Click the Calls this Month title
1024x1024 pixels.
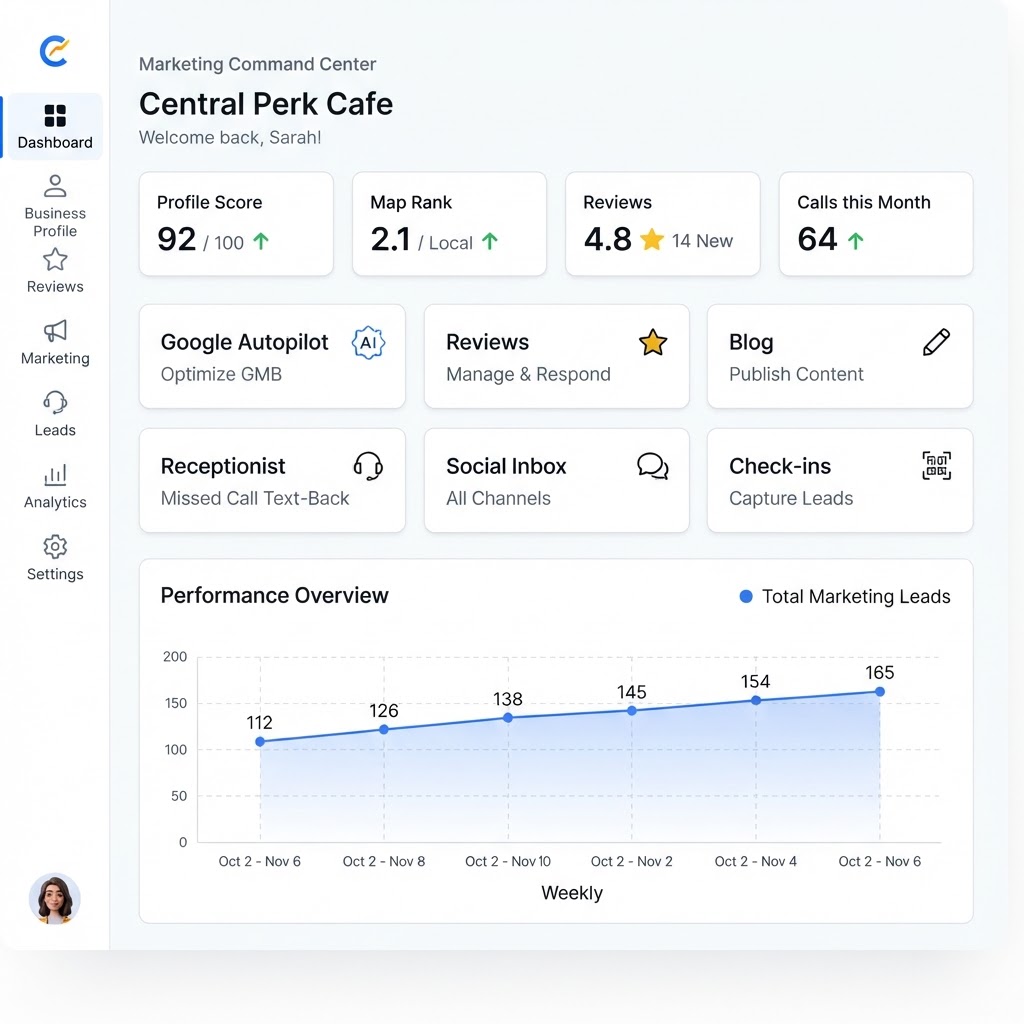click(x=863, y=202)
